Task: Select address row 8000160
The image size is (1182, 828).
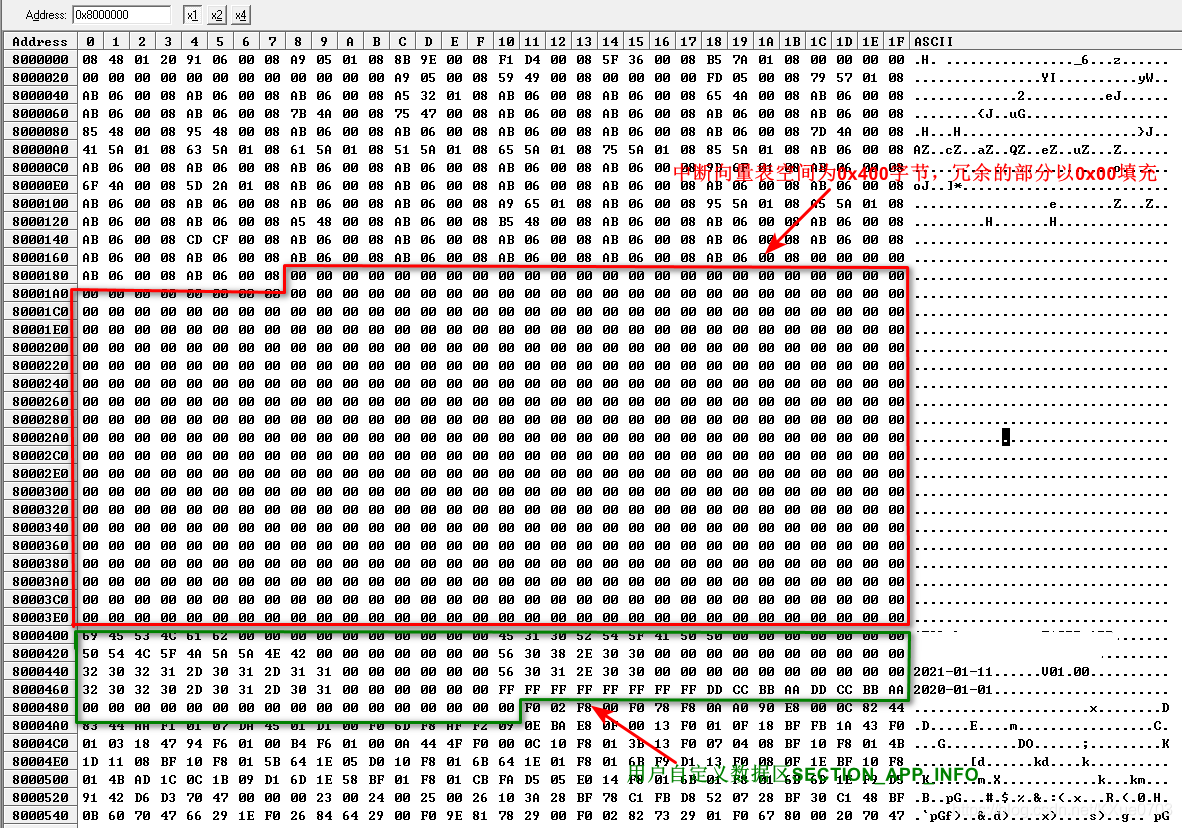Action: [x=40, y=258]
